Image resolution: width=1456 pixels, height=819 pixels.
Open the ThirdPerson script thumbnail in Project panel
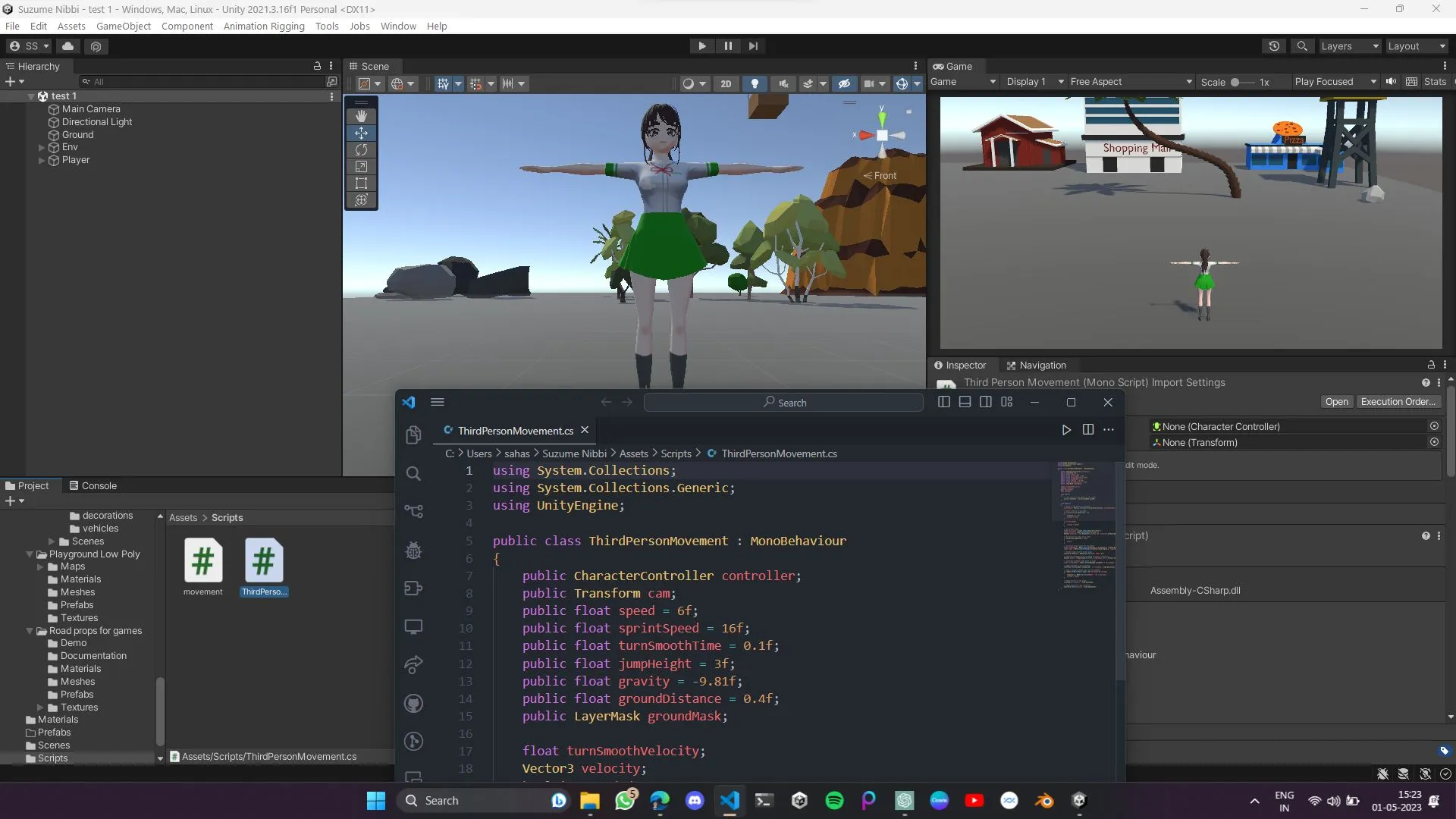click(264, 559)
